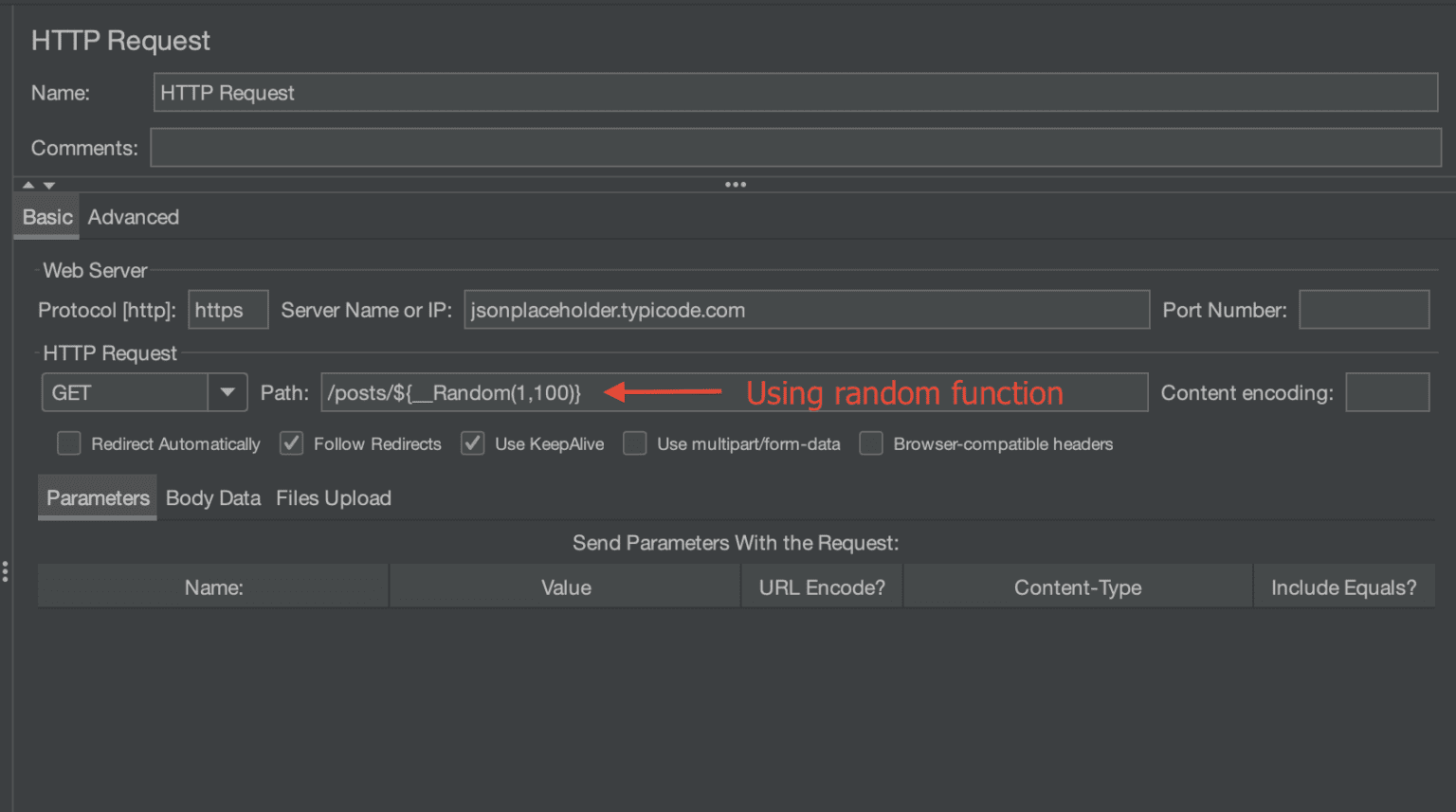
Task: Click the Port Number input field
Action: (1364, 309)
